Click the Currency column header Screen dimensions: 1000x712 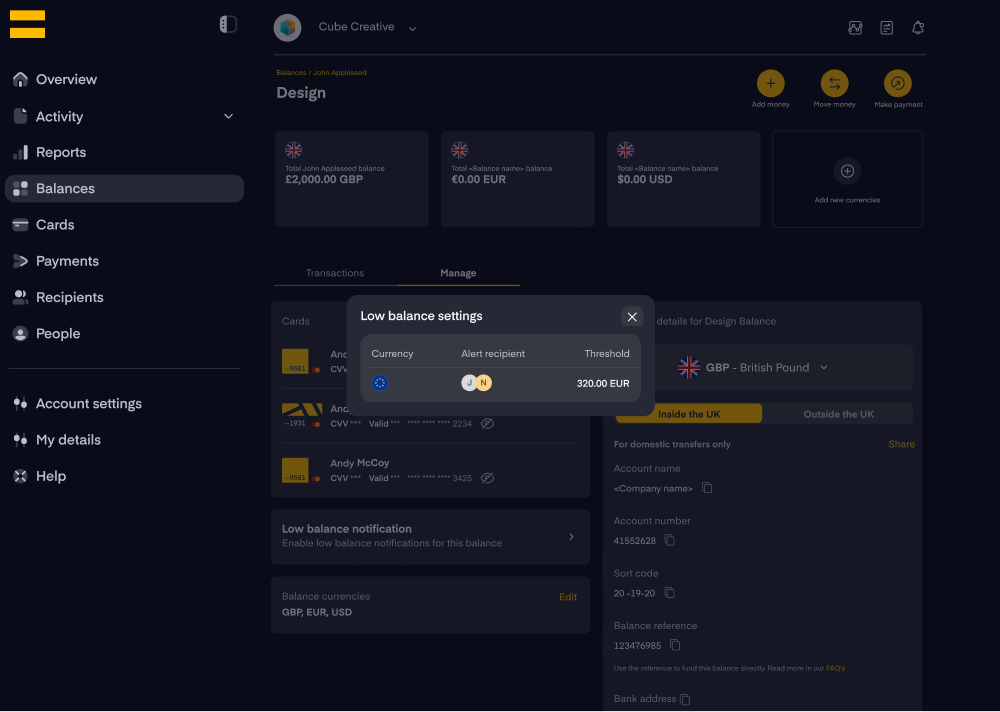[x=392, y=354]
